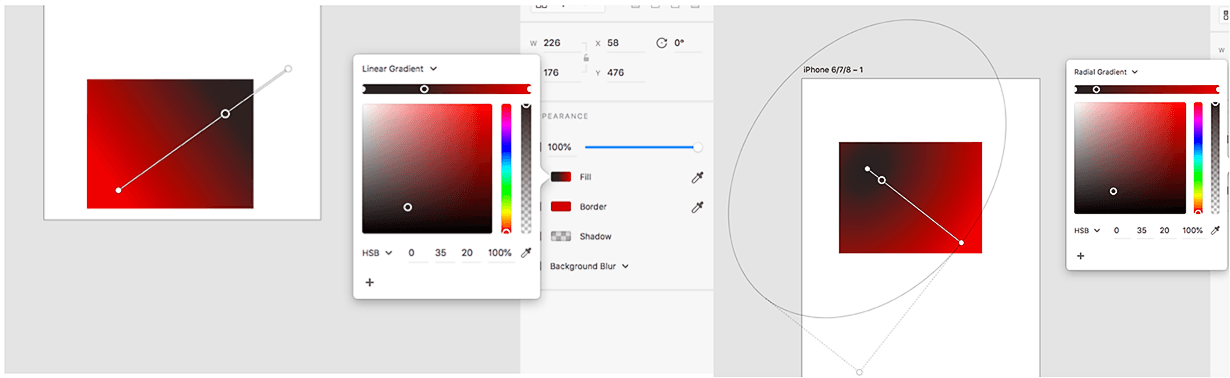Pick color with Border eyedropper
The height and width of the screenshot is (378, 1230).
click(698, 207)
